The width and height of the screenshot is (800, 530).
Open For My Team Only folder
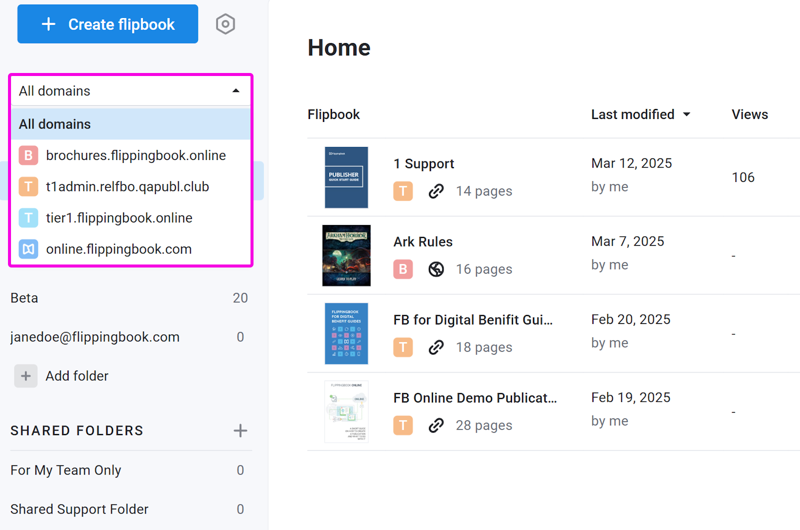point(129,470)
